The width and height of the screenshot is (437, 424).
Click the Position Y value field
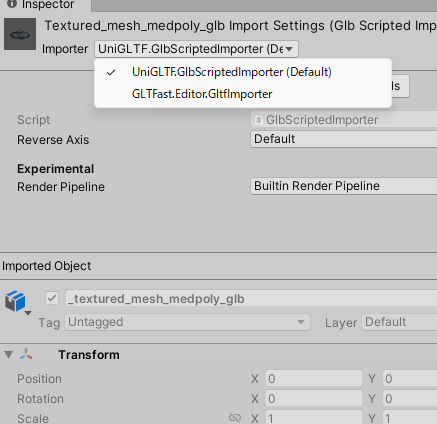point(410,379)
